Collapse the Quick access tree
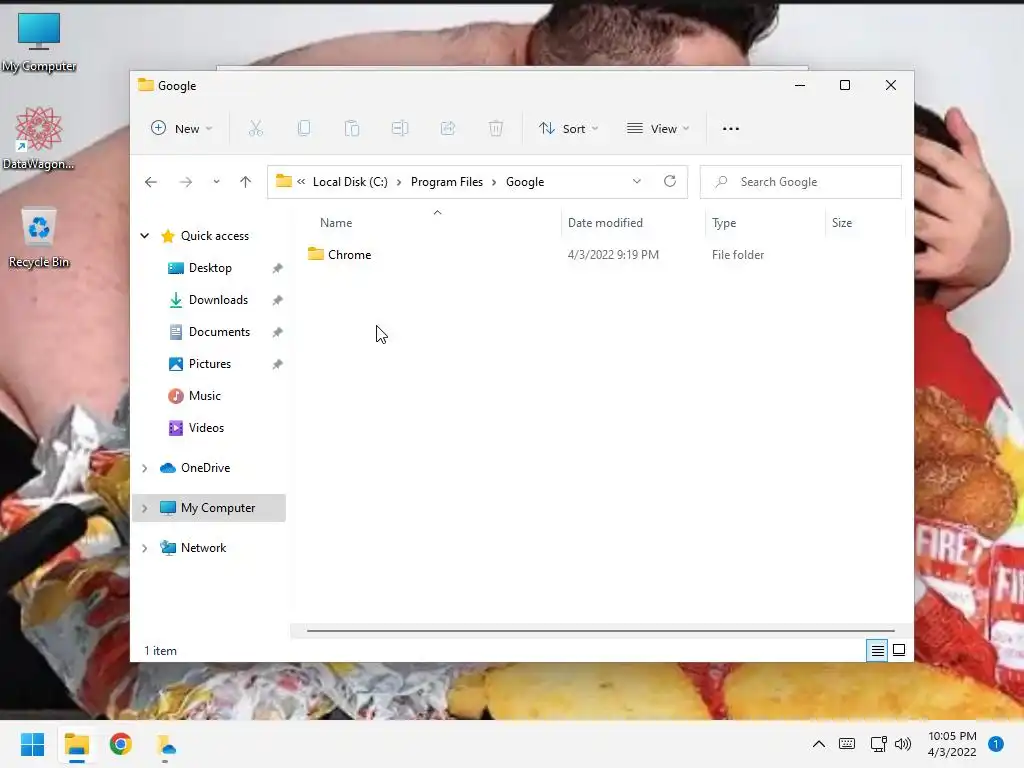 [x=145, y=236]
